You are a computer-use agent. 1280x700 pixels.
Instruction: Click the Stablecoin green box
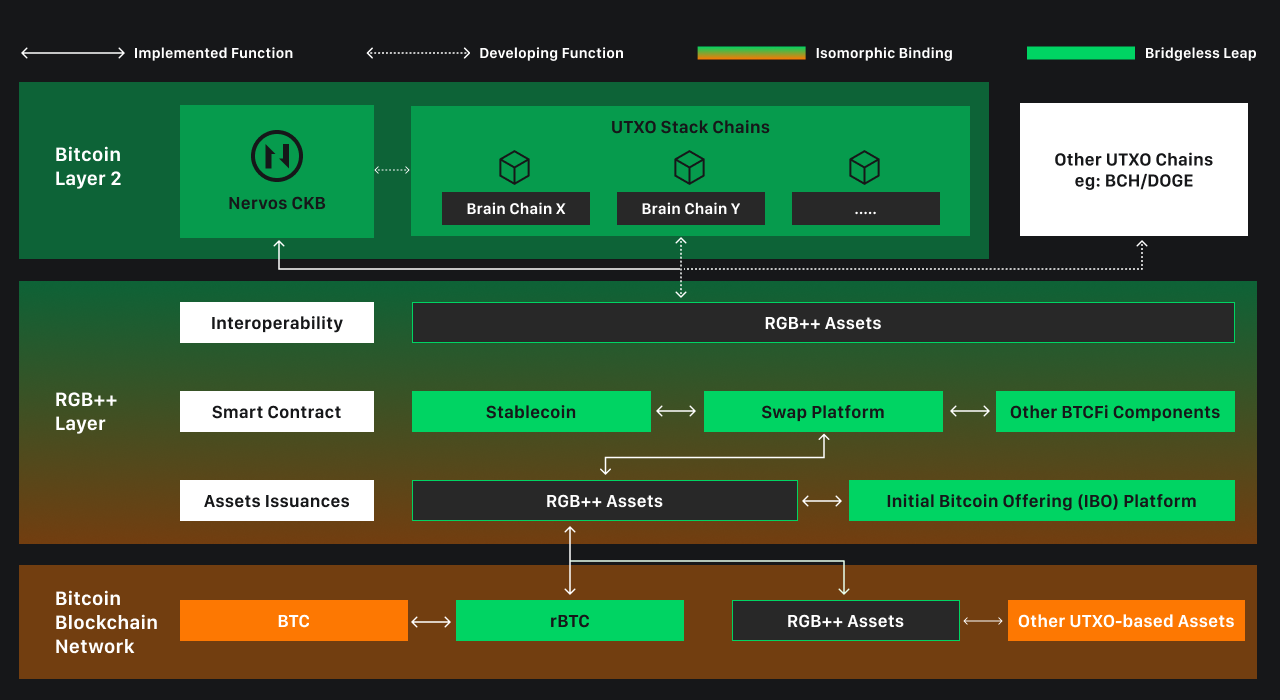coord(531,412)
